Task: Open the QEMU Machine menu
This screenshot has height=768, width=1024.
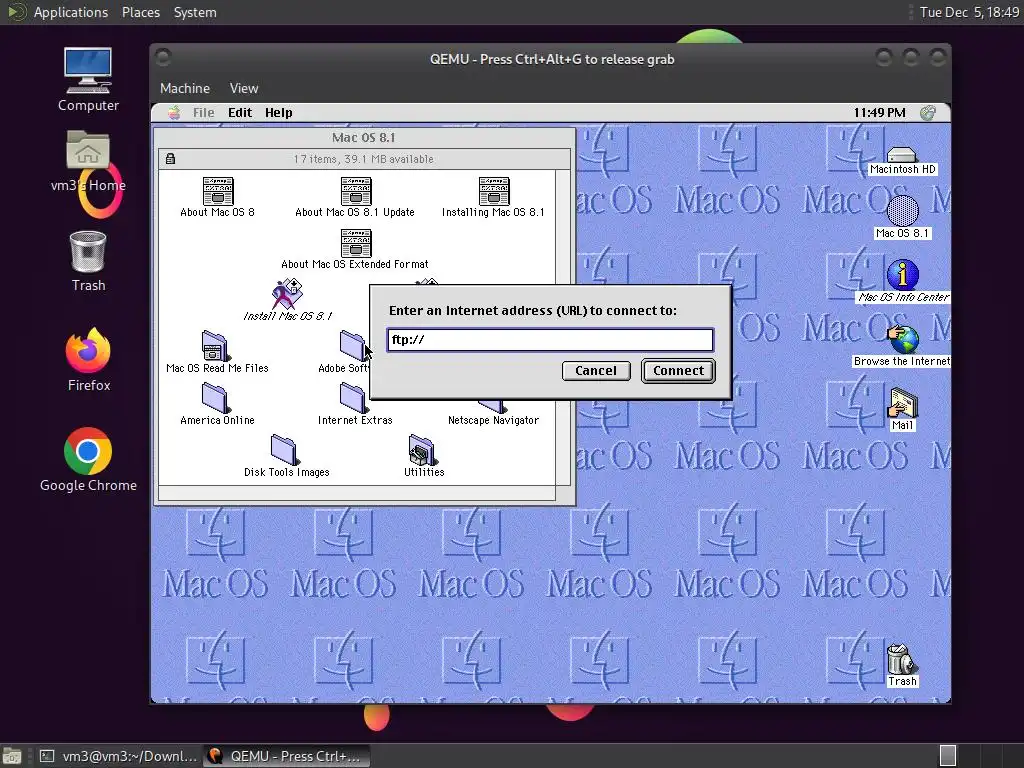Action: click(x=185, y=88)
